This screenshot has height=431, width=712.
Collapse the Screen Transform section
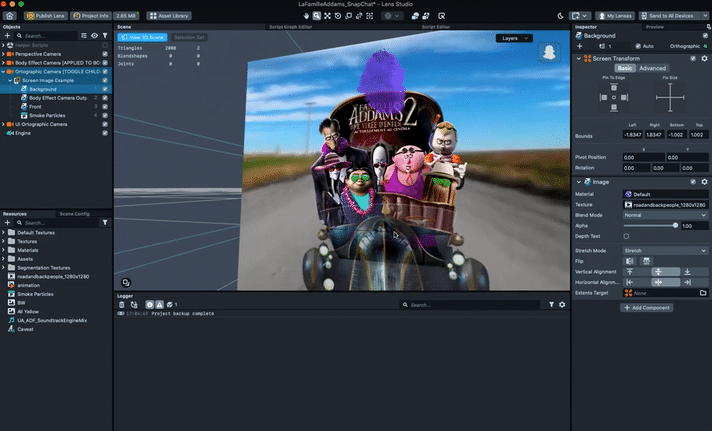578,59
